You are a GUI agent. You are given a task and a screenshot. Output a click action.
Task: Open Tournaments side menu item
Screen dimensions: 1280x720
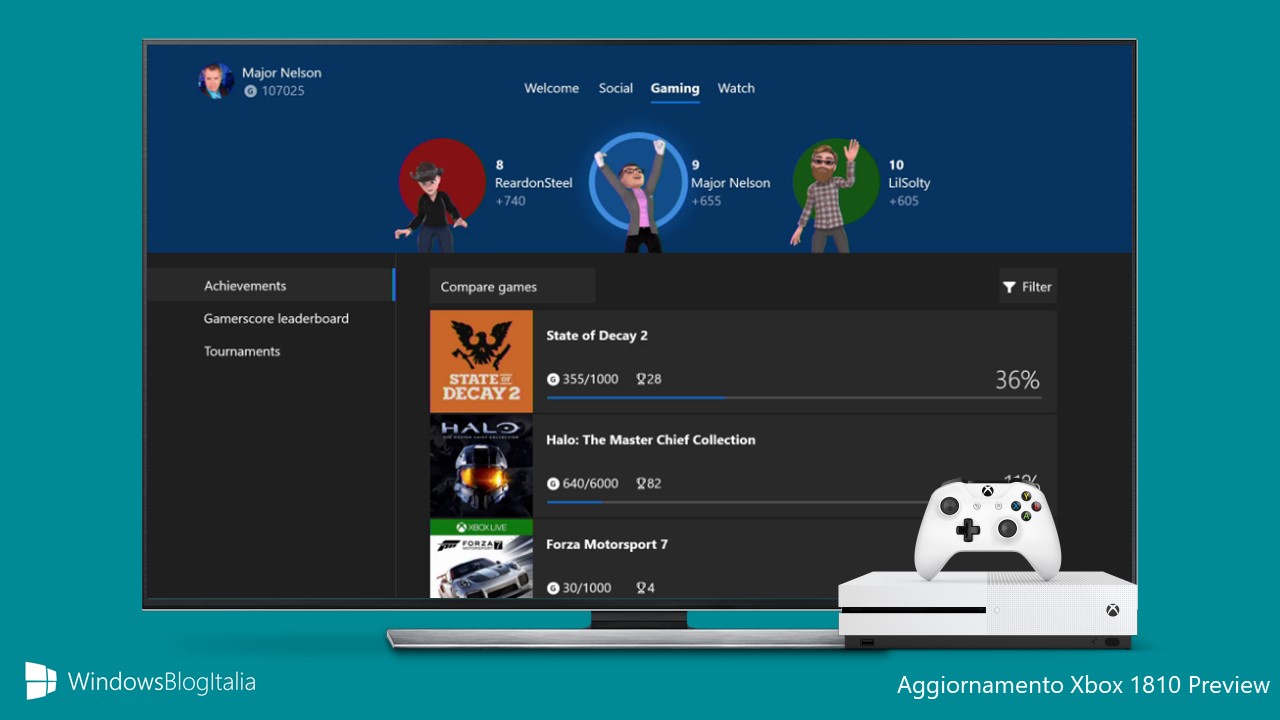(x=242, y=351)
